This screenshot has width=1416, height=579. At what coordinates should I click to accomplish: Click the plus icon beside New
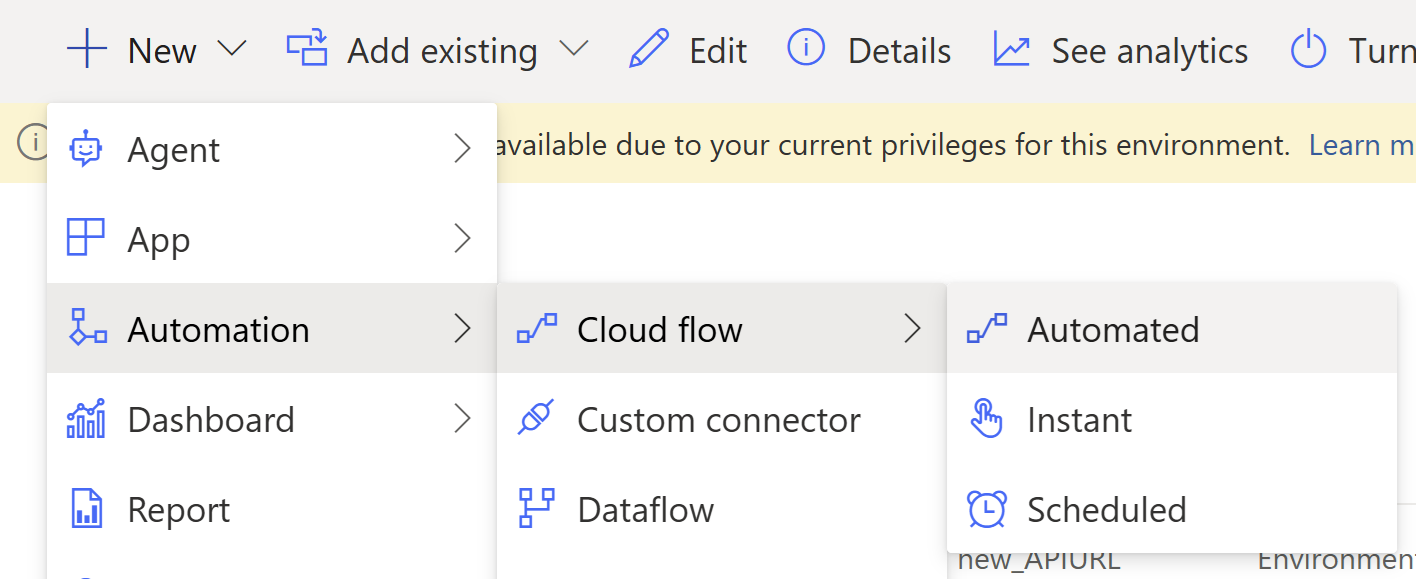click(87, 49)
